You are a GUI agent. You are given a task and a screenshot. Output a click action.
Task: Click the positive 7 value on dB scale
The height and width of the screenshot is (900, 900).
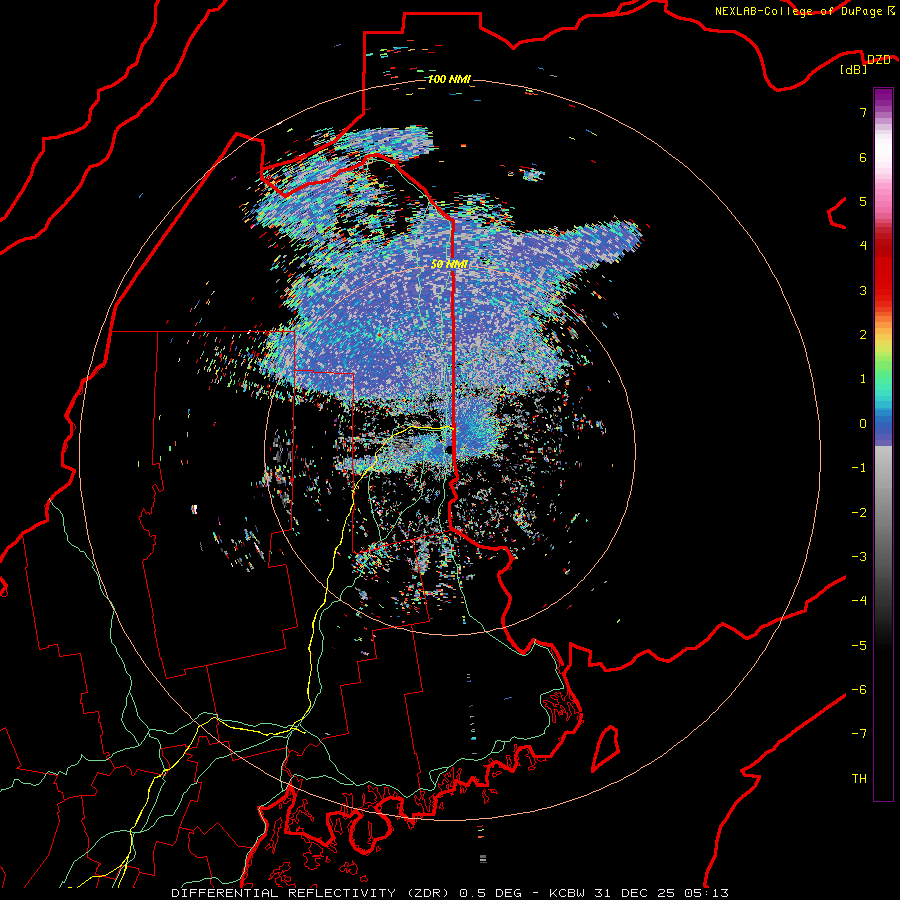pos(863,112)
